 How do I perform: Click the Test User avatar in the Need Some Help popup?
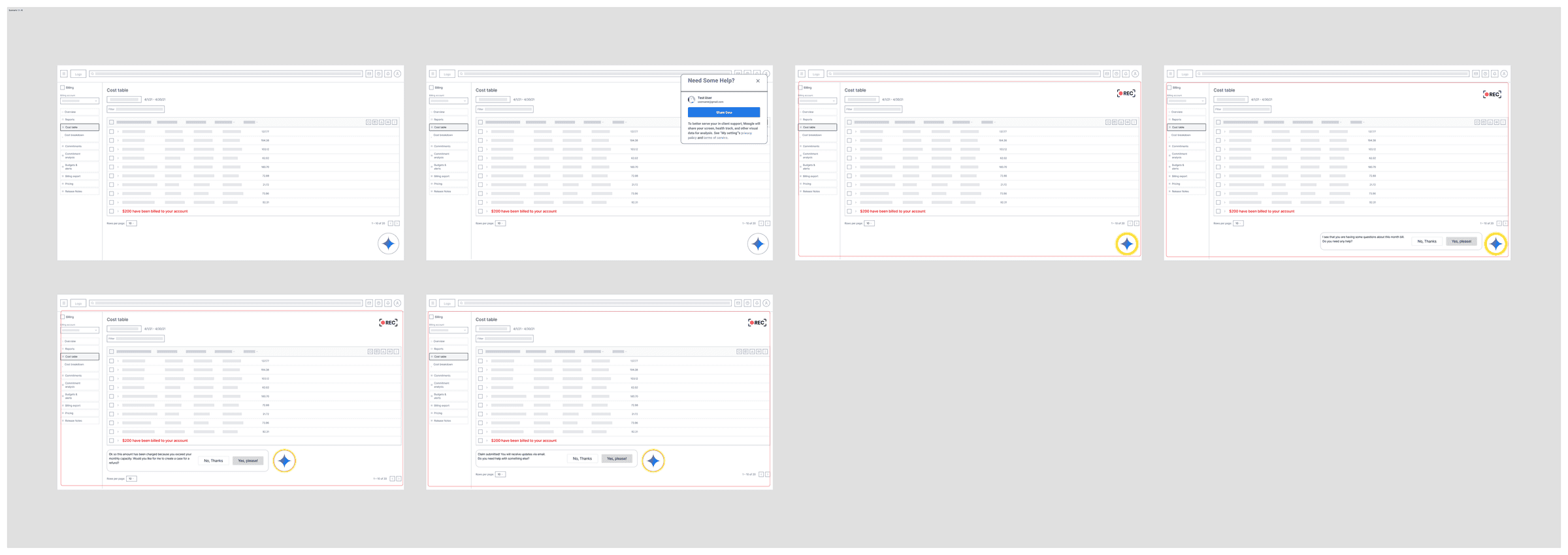pyautogui.click(x=691, y=100)
